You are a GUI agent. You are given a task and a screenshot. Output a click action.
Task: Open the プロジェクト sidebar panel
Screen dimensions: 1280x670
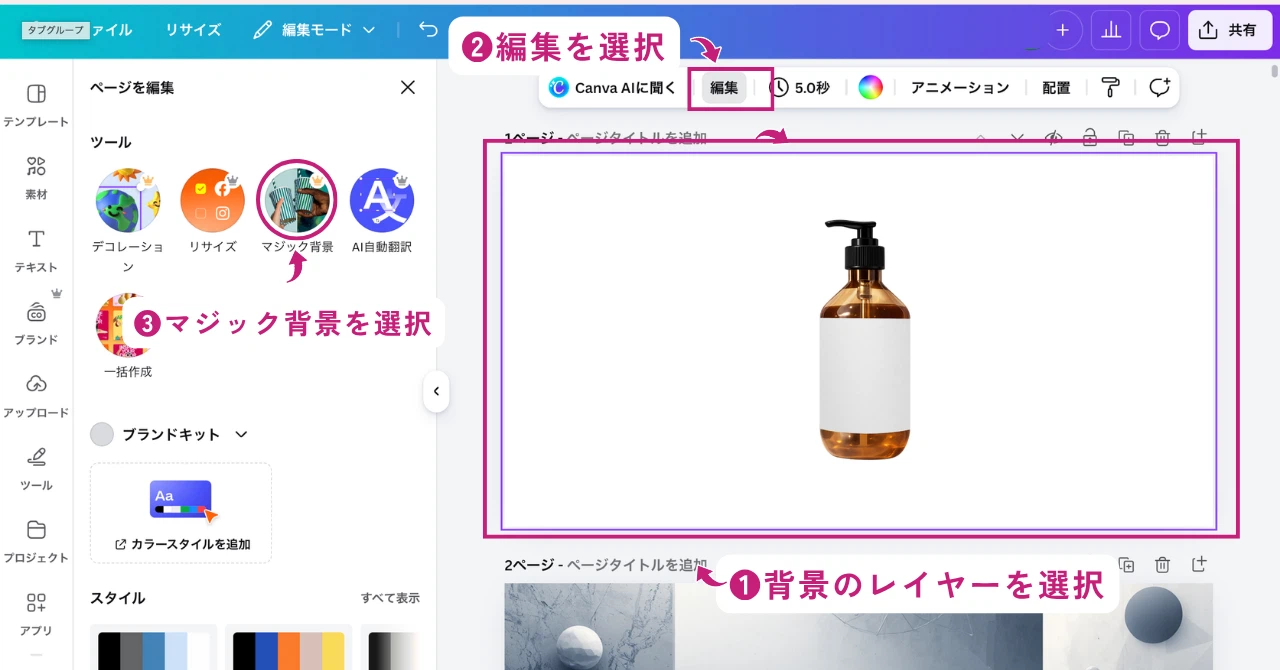(x=36, y=541)
